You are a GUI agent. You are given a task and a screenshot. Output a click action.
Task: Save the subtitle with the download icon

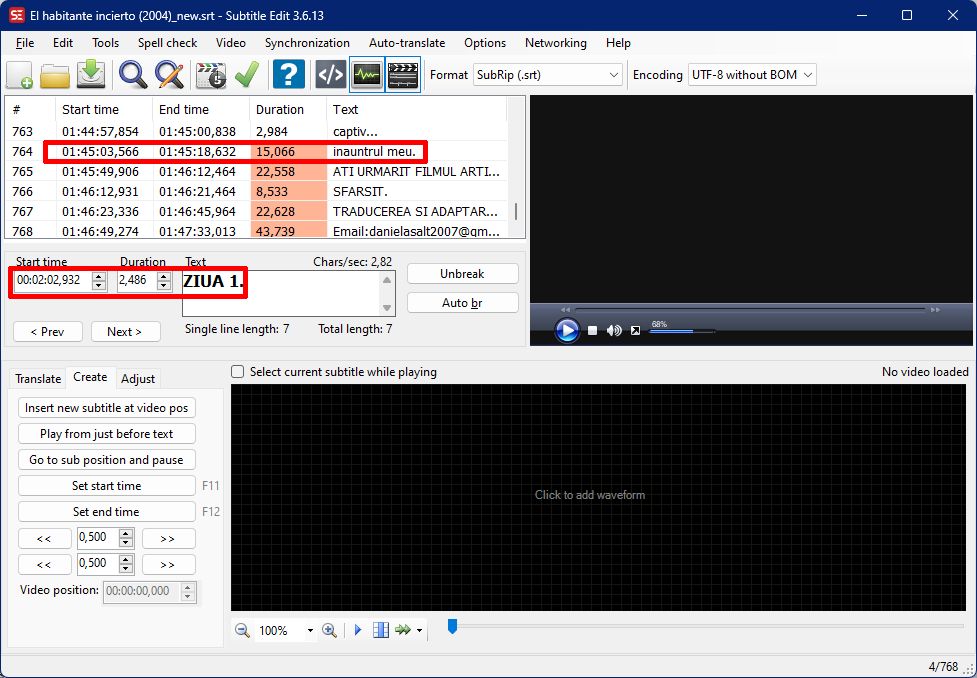(x=91, y=75)
